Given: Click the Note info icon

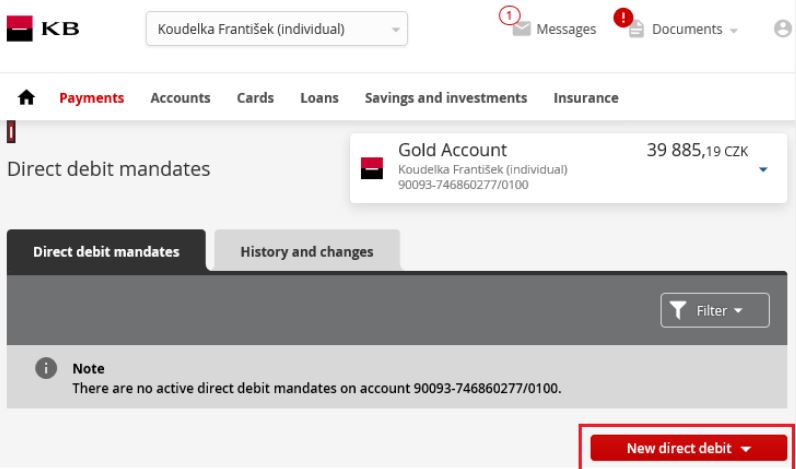Looking at the screenshot, I should (x=46, y=368).
